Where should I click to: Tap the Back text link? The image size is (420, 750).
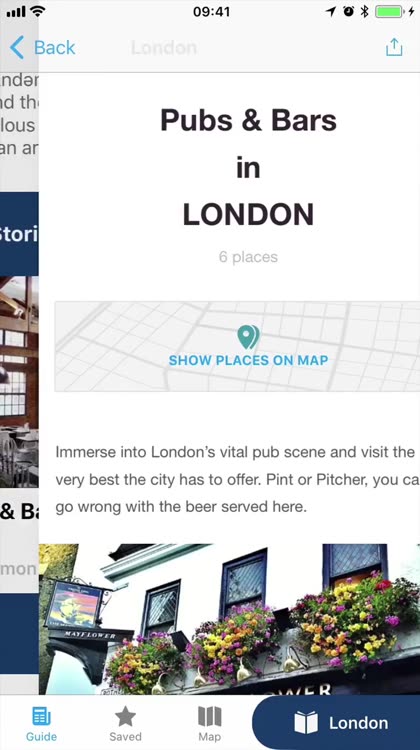(55, 47)
